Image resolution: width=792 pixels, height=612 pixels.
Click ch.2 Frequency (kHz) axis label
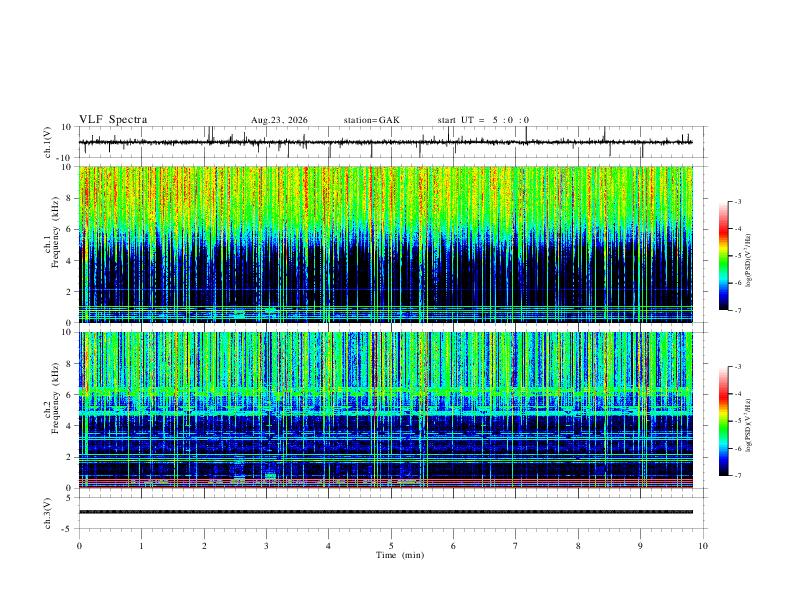[x=53, y=410]
